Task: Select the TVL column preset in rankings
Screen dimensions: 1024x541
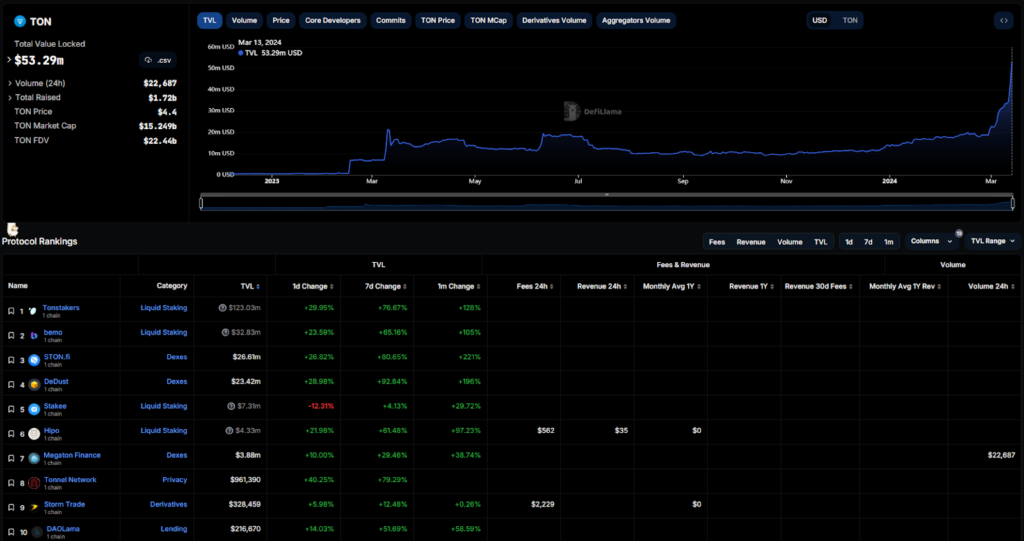Action: click(x=820, y=242)
